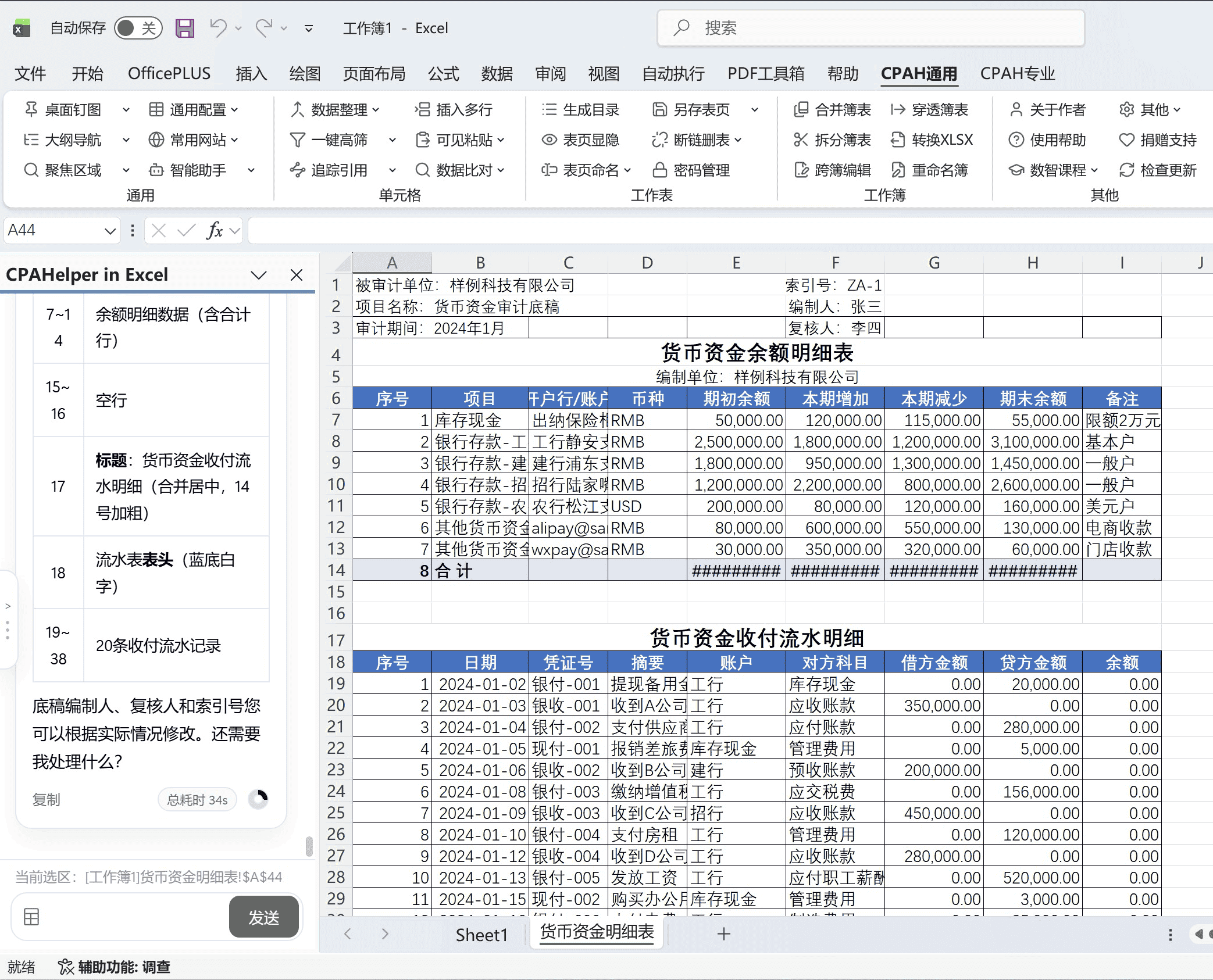Click the chat pane vertical scrollbar thumb

point(309,846)
